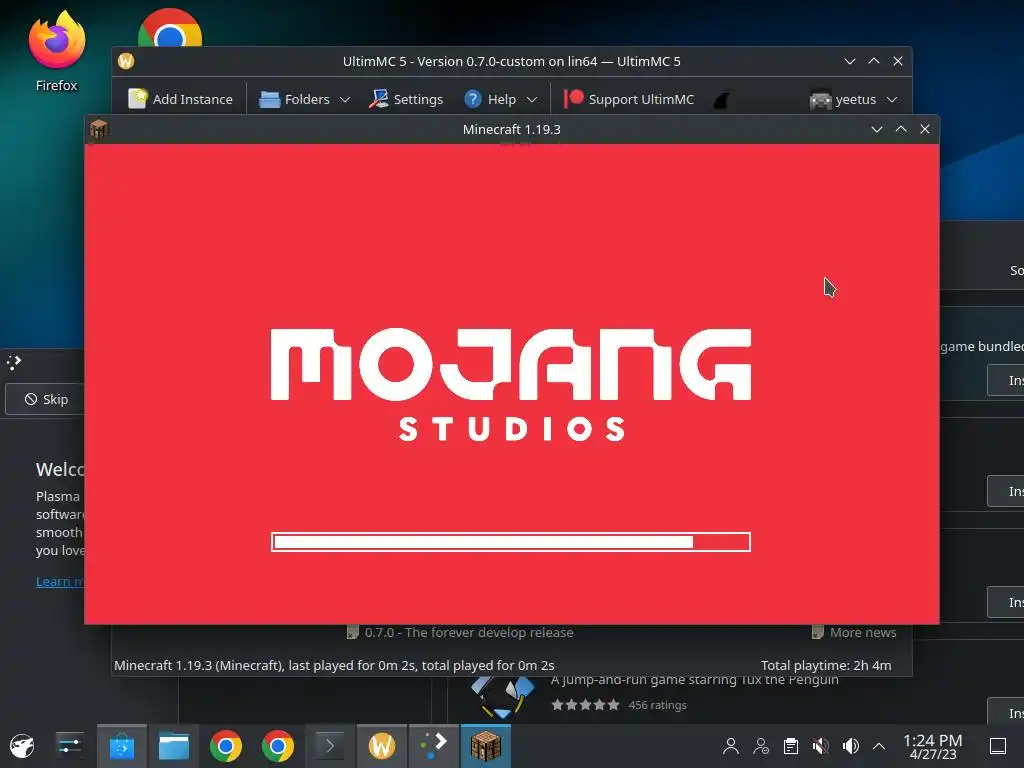Image resolution: width=1024 pixels, height=768 pixels.
Task: Switch to Plasma Welcome in taskbar
Action: click(434, 746)
